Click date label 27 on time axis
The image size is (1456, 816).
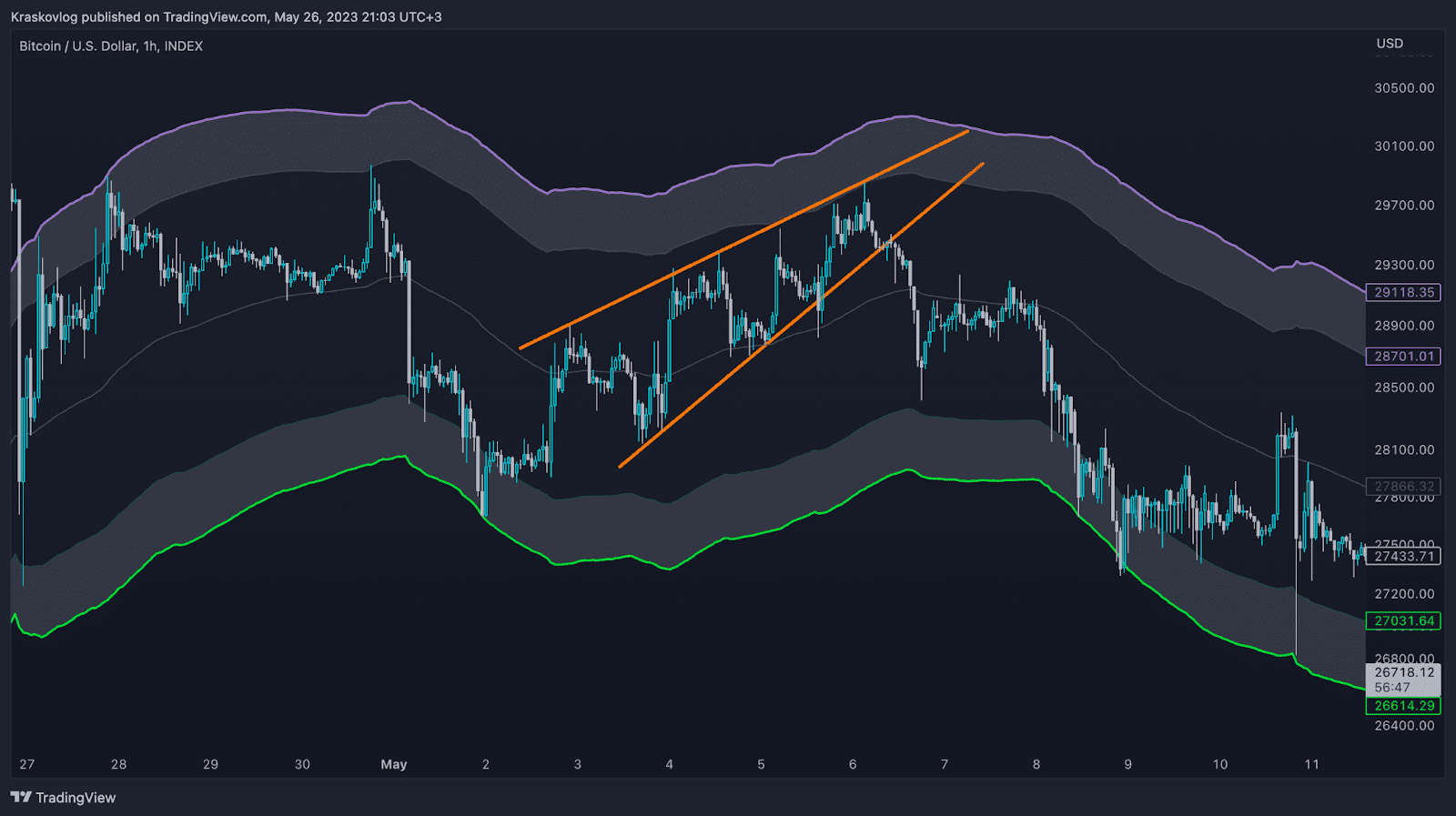click(x=27, y=764)
